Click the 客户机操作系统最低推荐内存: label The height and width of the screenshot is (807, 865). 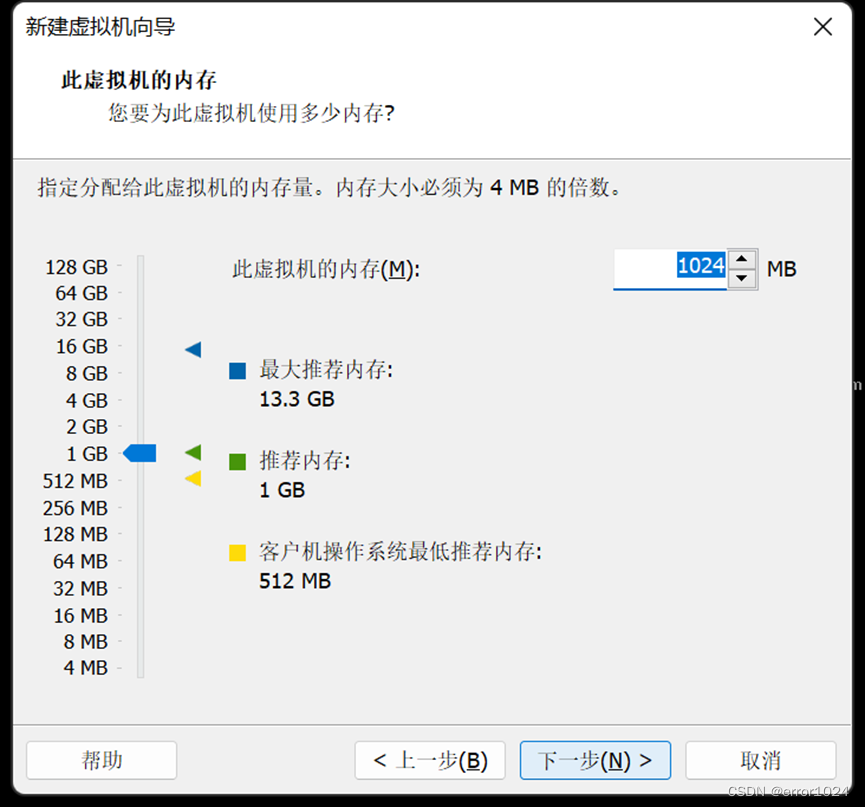[401, 551]
